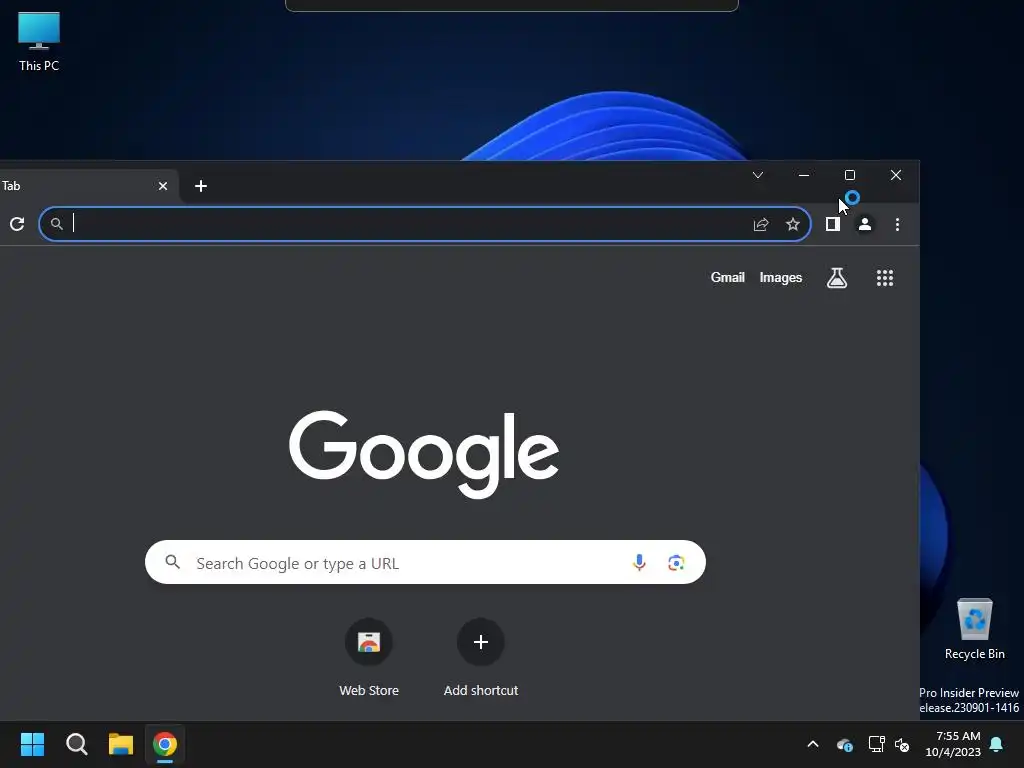1024x768 pixels.
Task: Open the OneDrive cloud tray icon
Action: tap(844, 744)
